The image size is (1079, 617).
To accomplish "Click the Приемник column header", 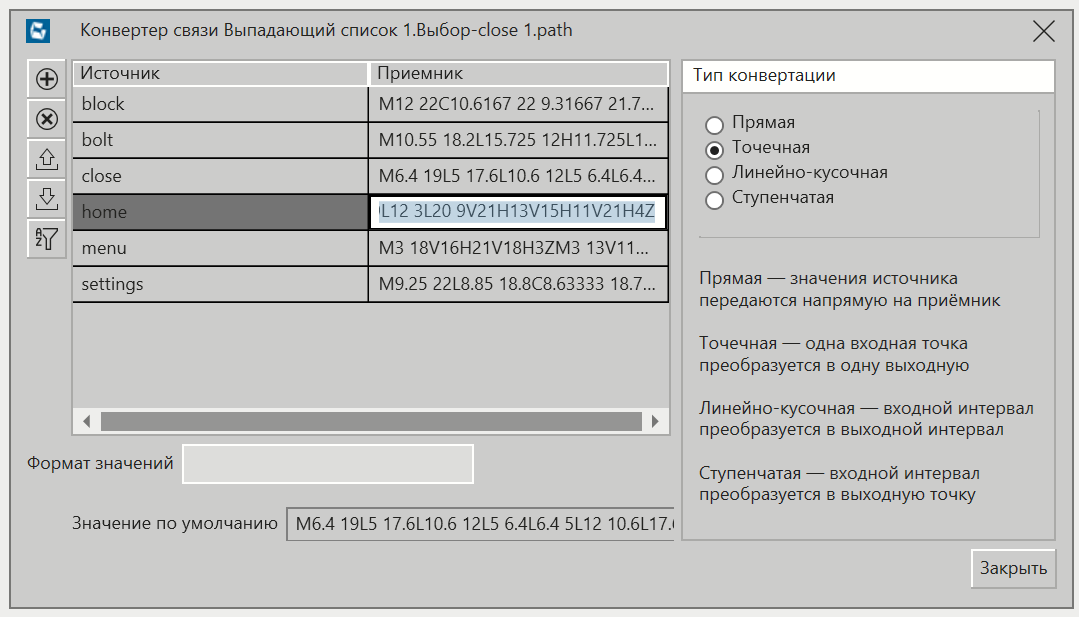I will coord(518,74).
